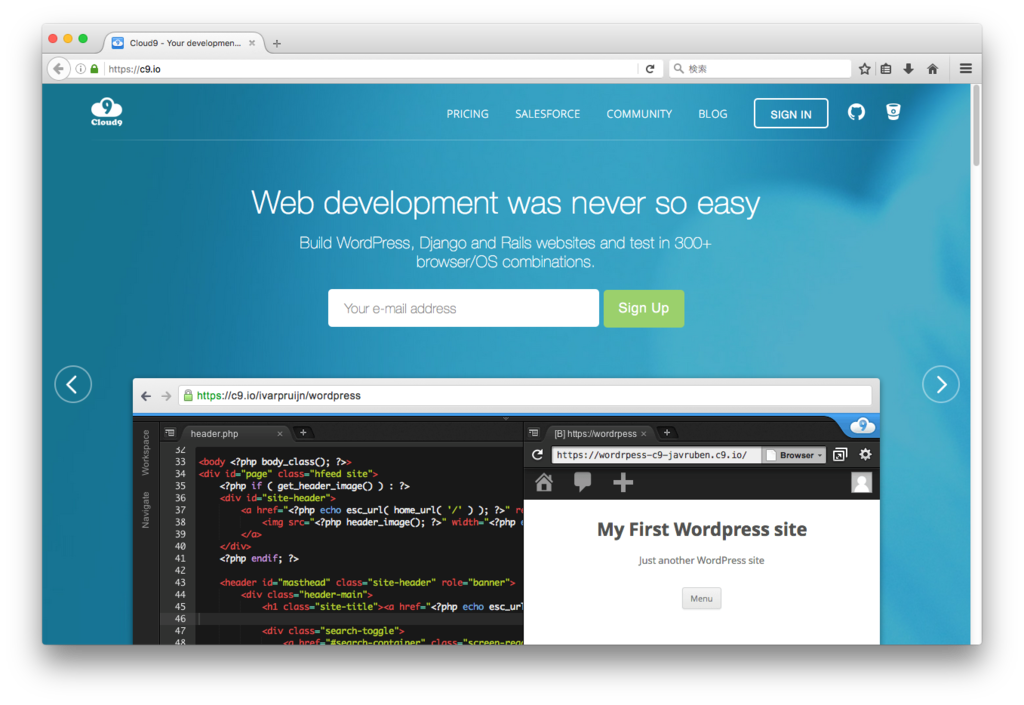This screenshot has width=1024, height=705.
Task: Click the user avatar in WordPress preview
Action: coord(861,482)
